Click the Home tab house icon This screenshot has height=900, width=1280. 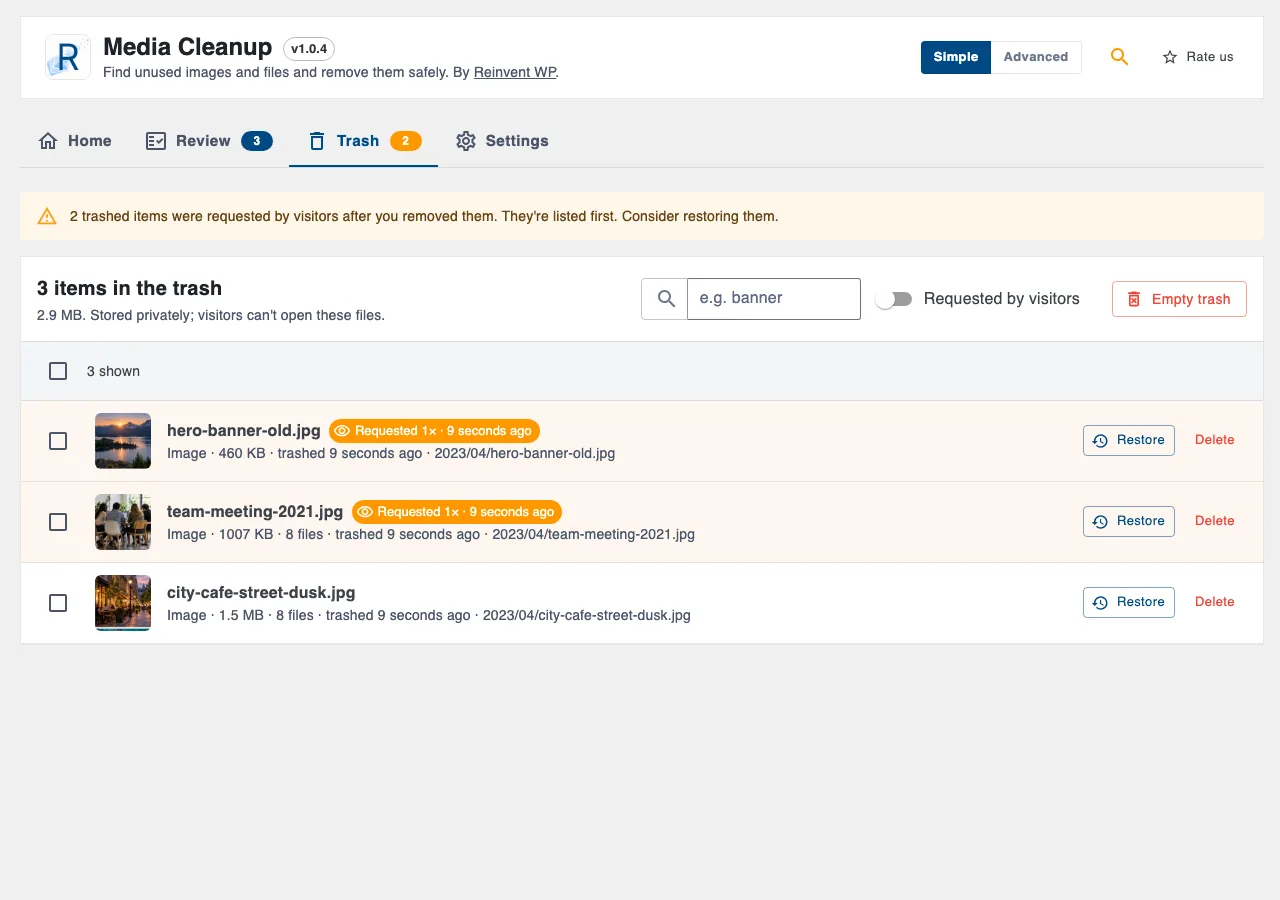48,141
